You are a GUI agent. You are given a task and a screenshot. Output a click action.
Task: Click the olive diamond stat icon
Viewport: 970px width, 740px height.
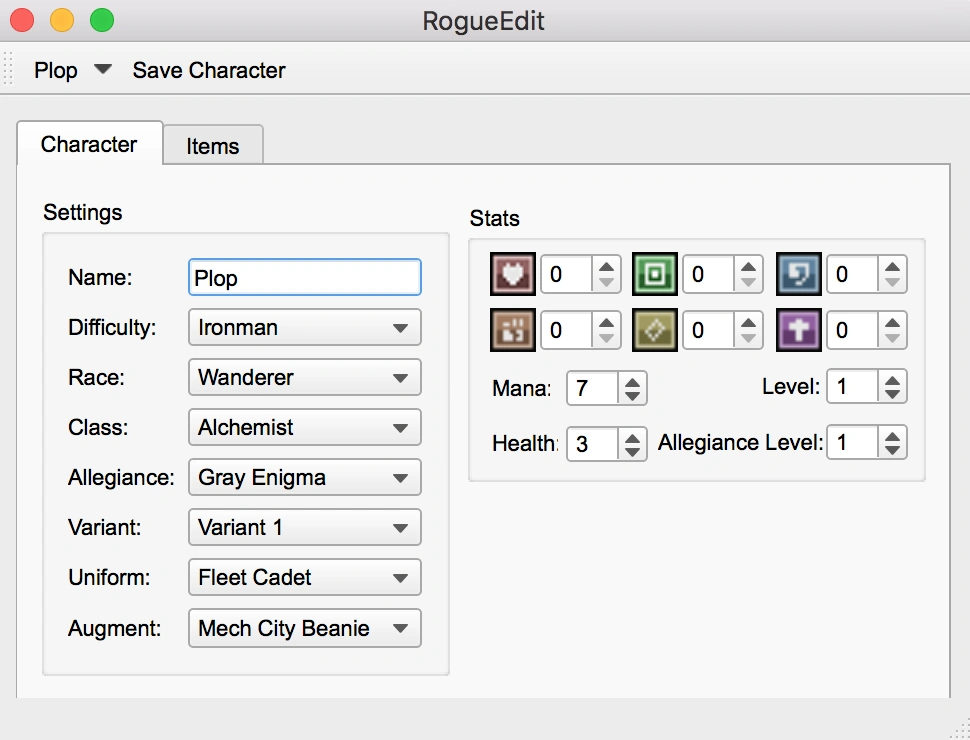tap(655, 330)
